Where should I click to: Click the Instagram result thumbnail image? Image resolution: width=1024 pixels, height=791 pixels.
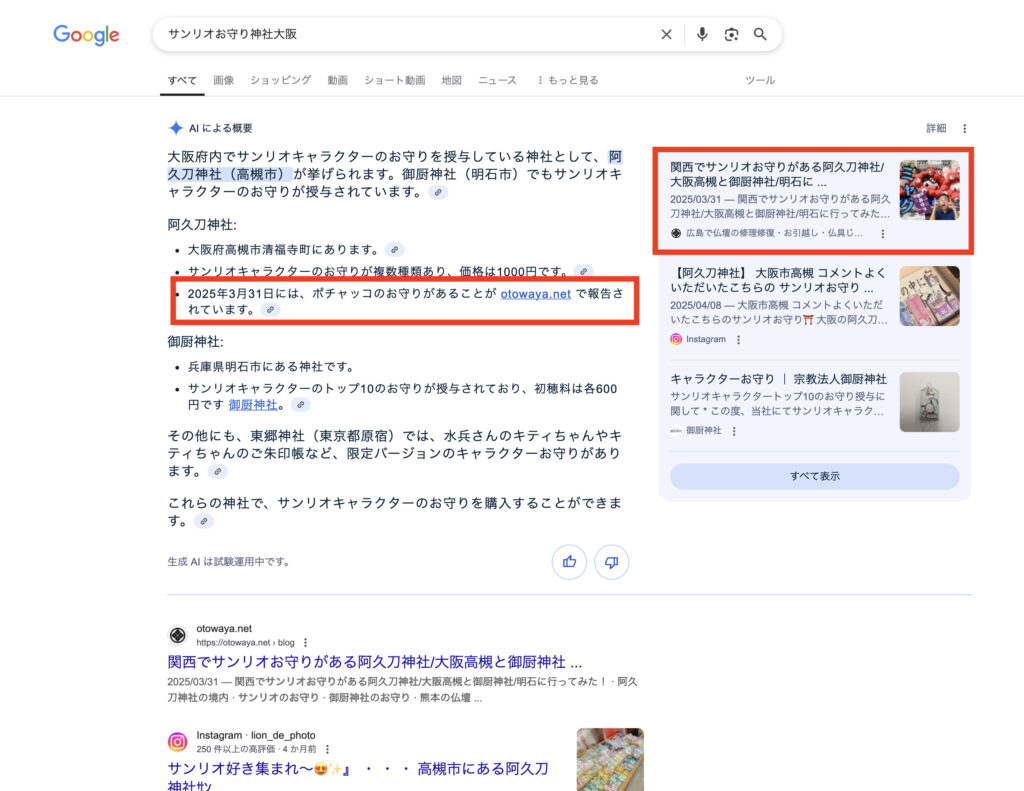tap(610, 760)
